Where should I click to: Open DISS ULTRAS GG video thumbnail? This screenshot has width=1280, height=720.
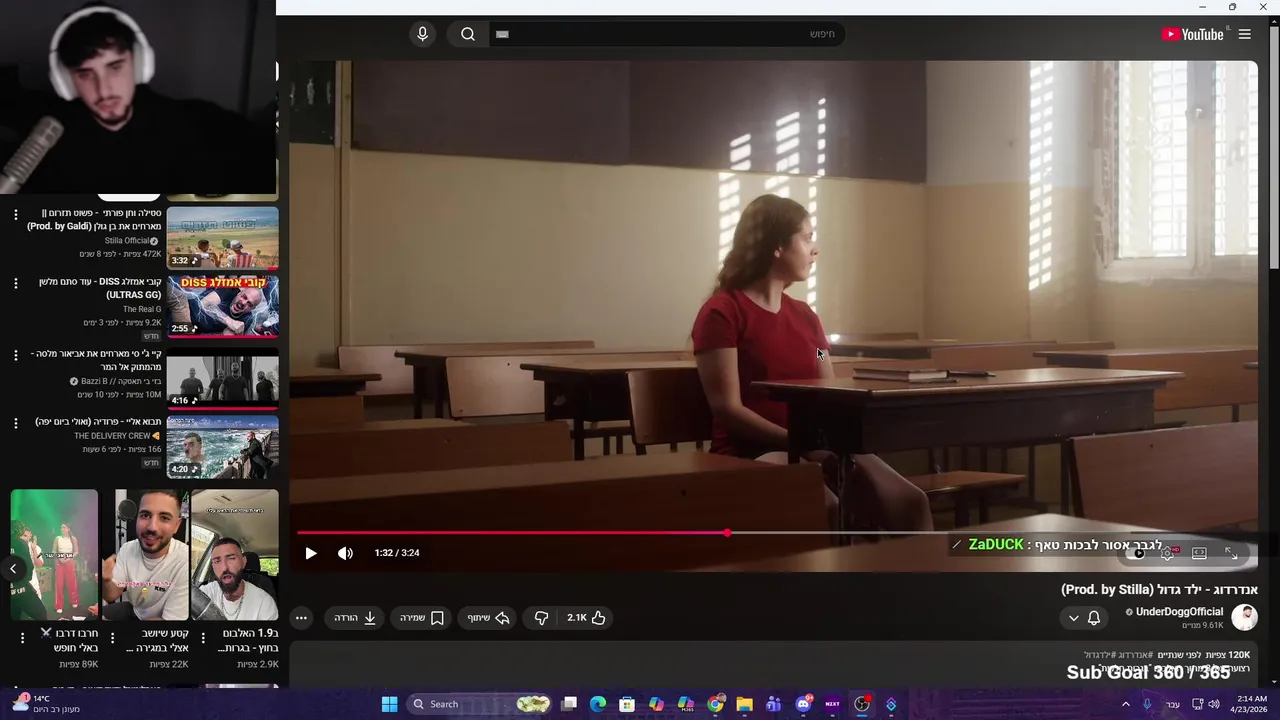pyautogui.click(x=223, y=305)
